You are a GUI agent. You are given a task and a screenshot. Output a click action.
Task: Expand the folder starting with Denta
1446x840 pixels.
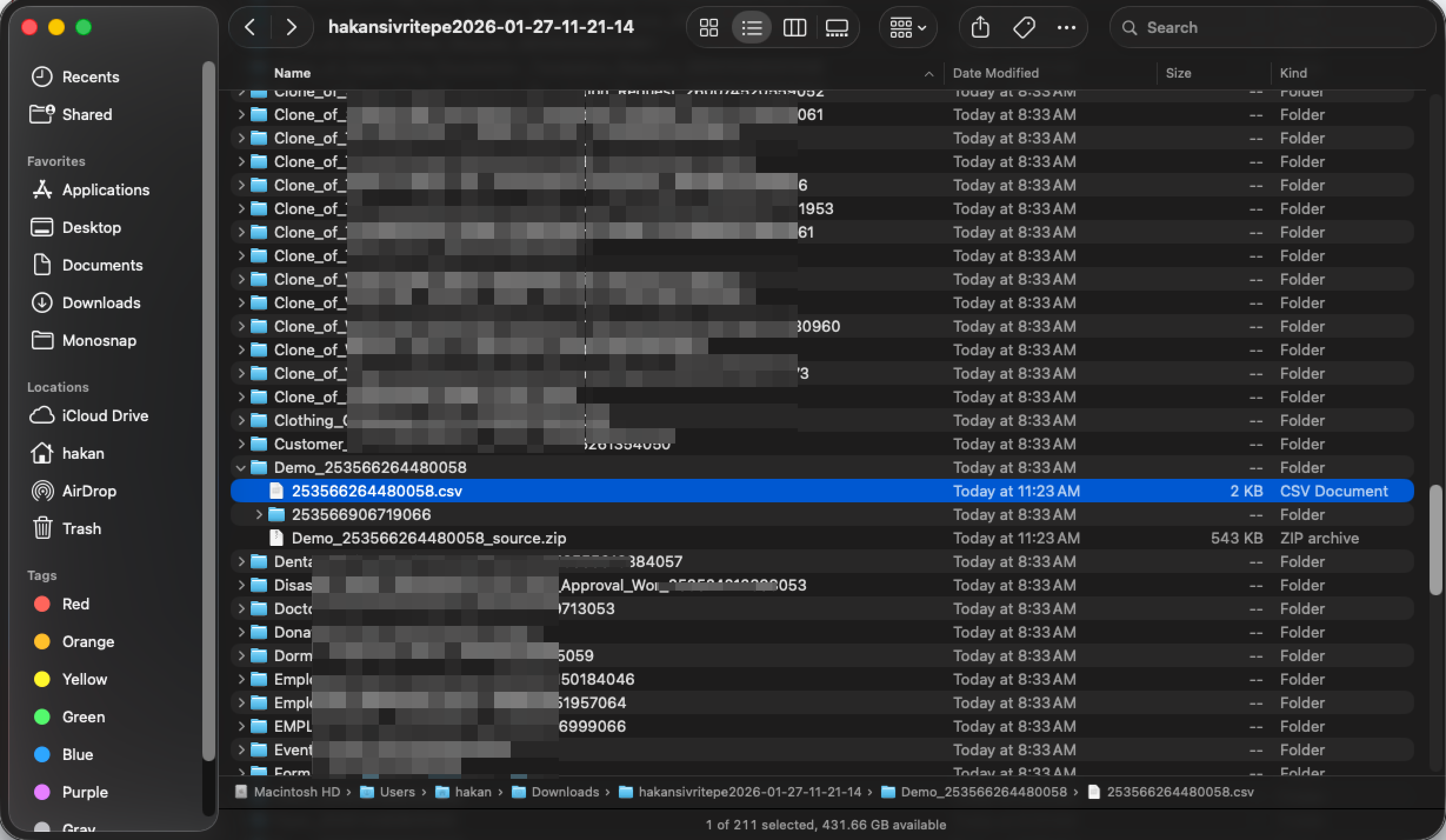[x=241, y=562]
